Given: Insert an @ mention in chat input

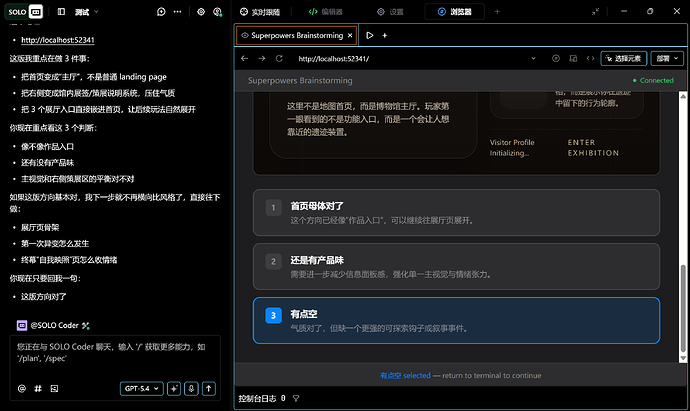Looking at the screenshot, I should point(21,388).
